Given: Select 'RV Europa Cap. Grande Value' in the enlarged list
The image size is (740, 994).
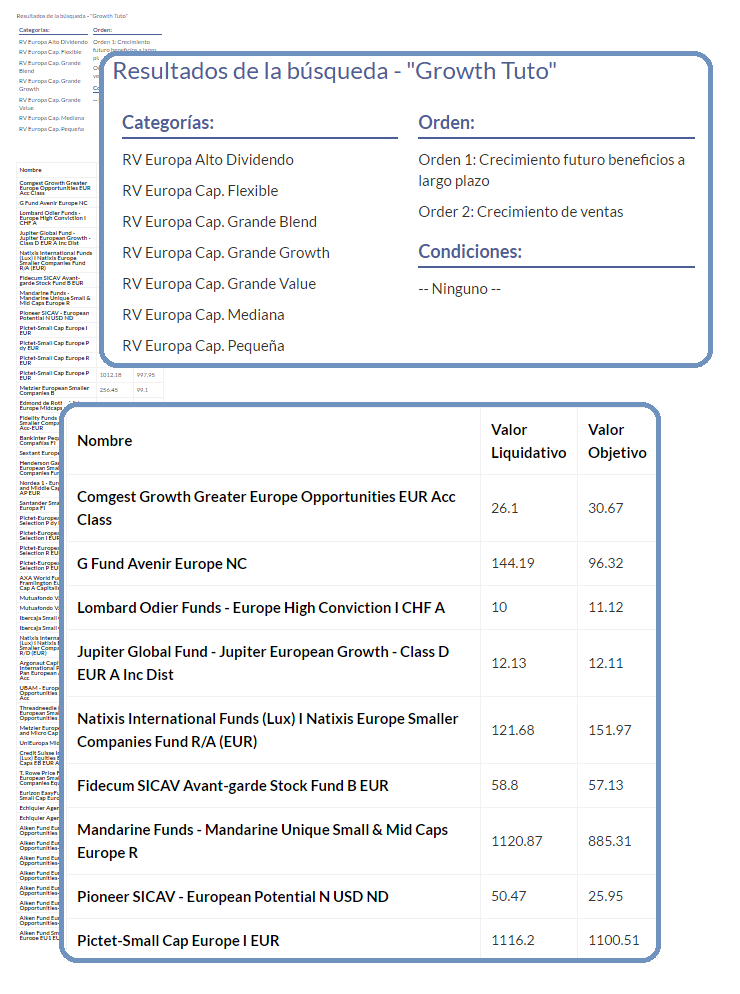Looking at the screenshot, I should (219, 284).
